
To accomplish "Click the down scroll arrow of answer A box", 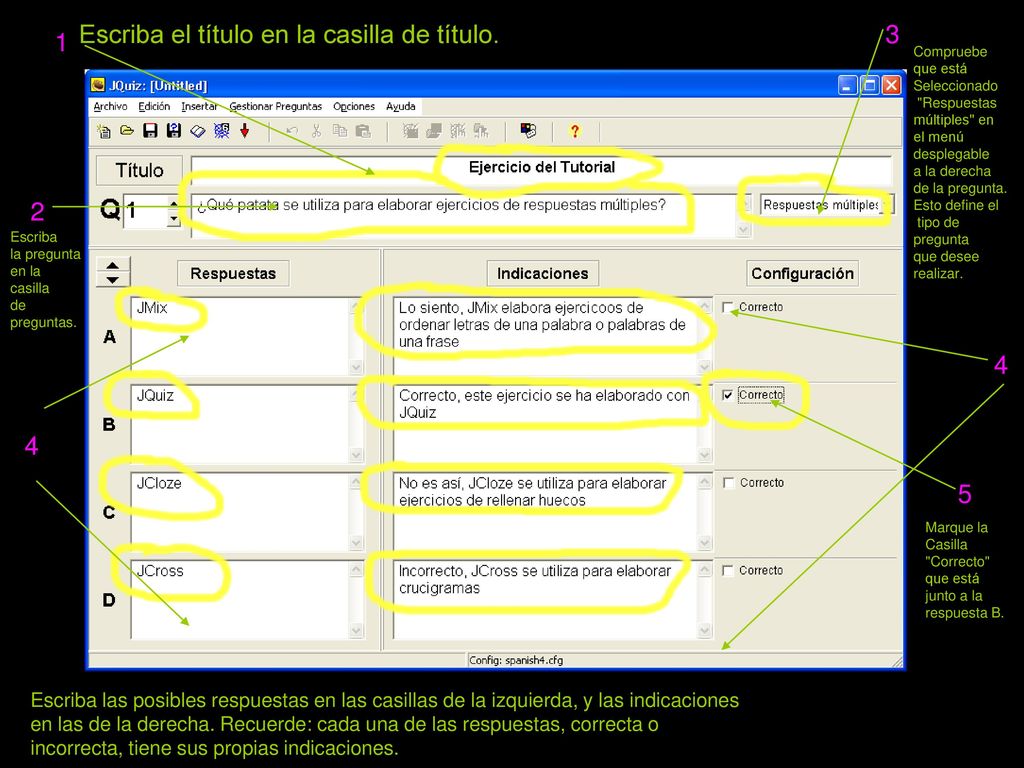I will click(x=356, y=367).
